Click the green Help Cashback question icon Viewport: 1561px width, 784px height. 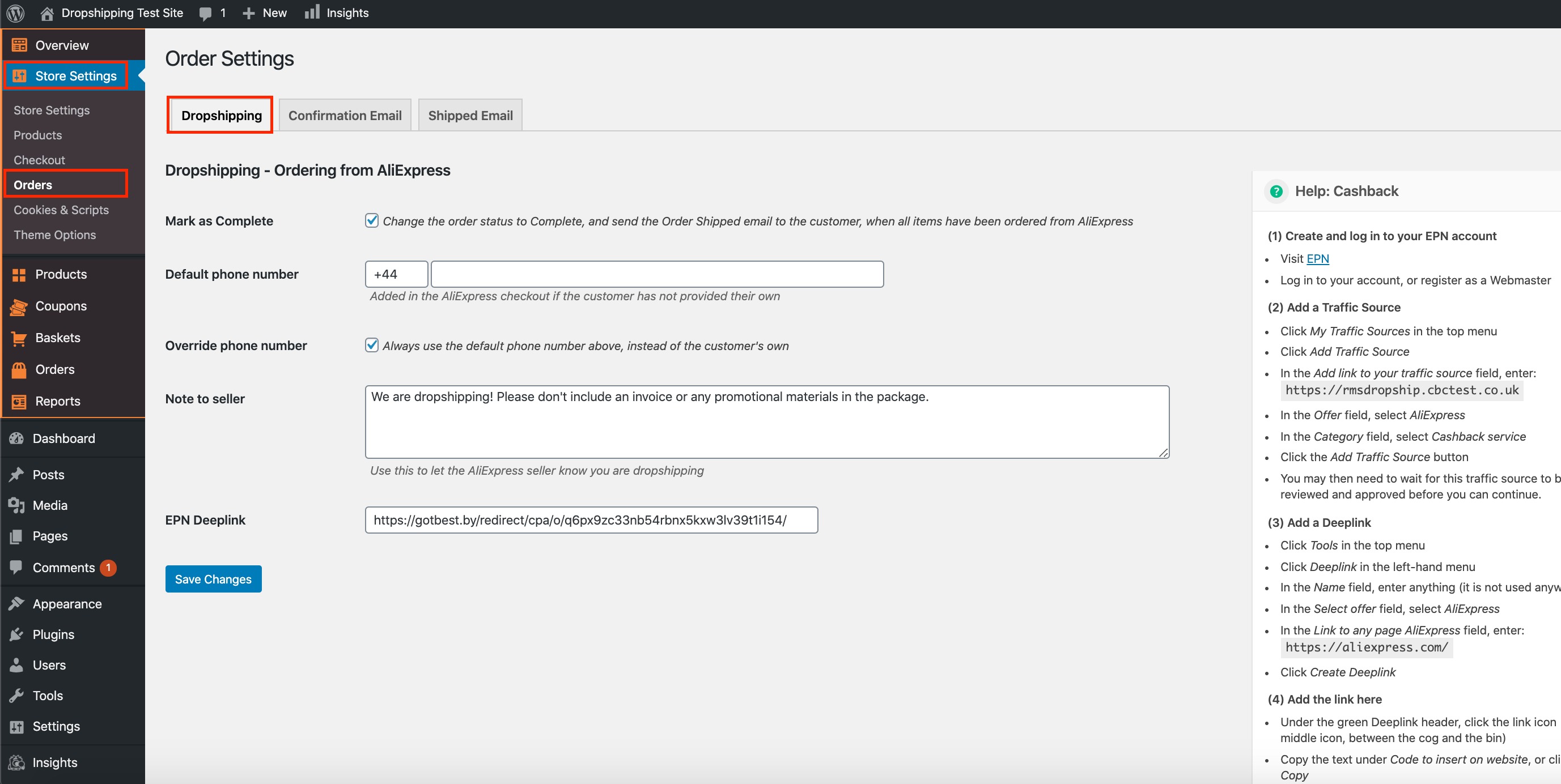(x=1276, y=191)
